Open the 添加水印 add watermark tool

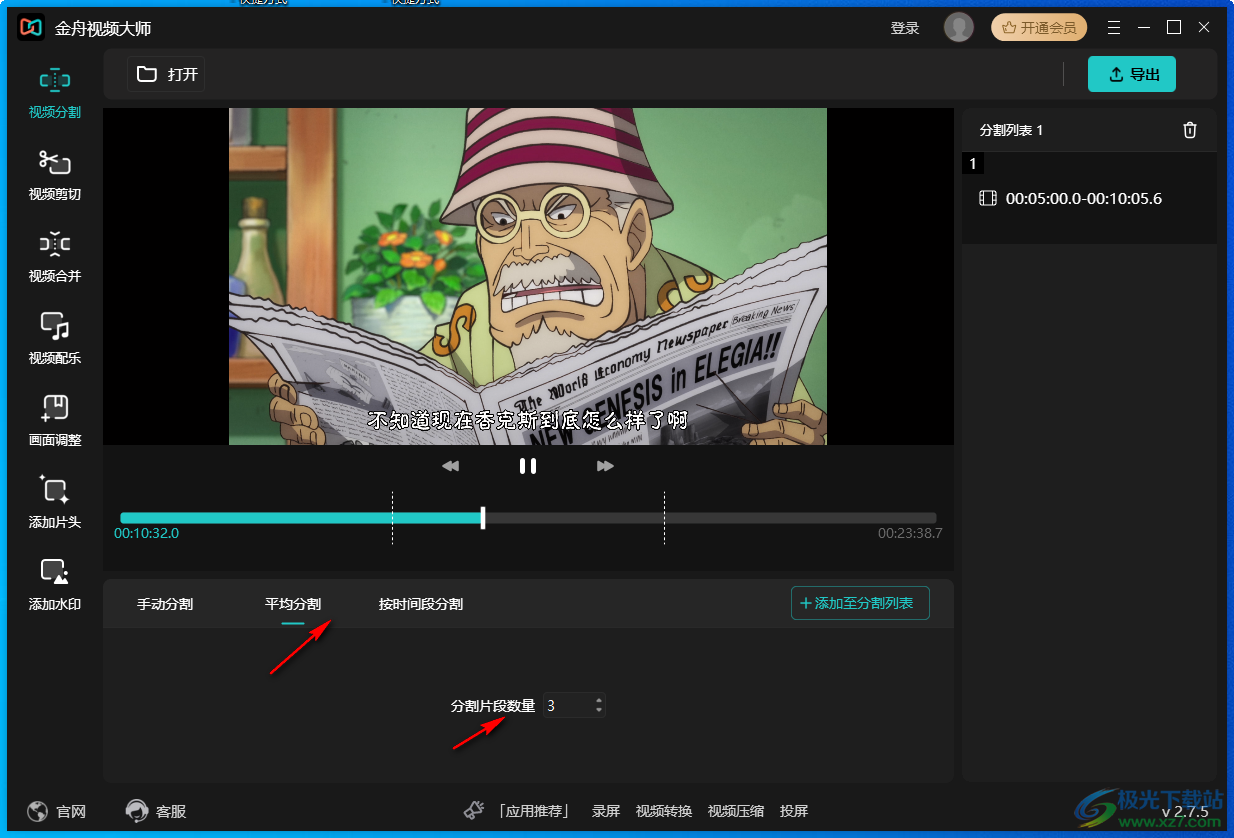(x=54, y=586)
